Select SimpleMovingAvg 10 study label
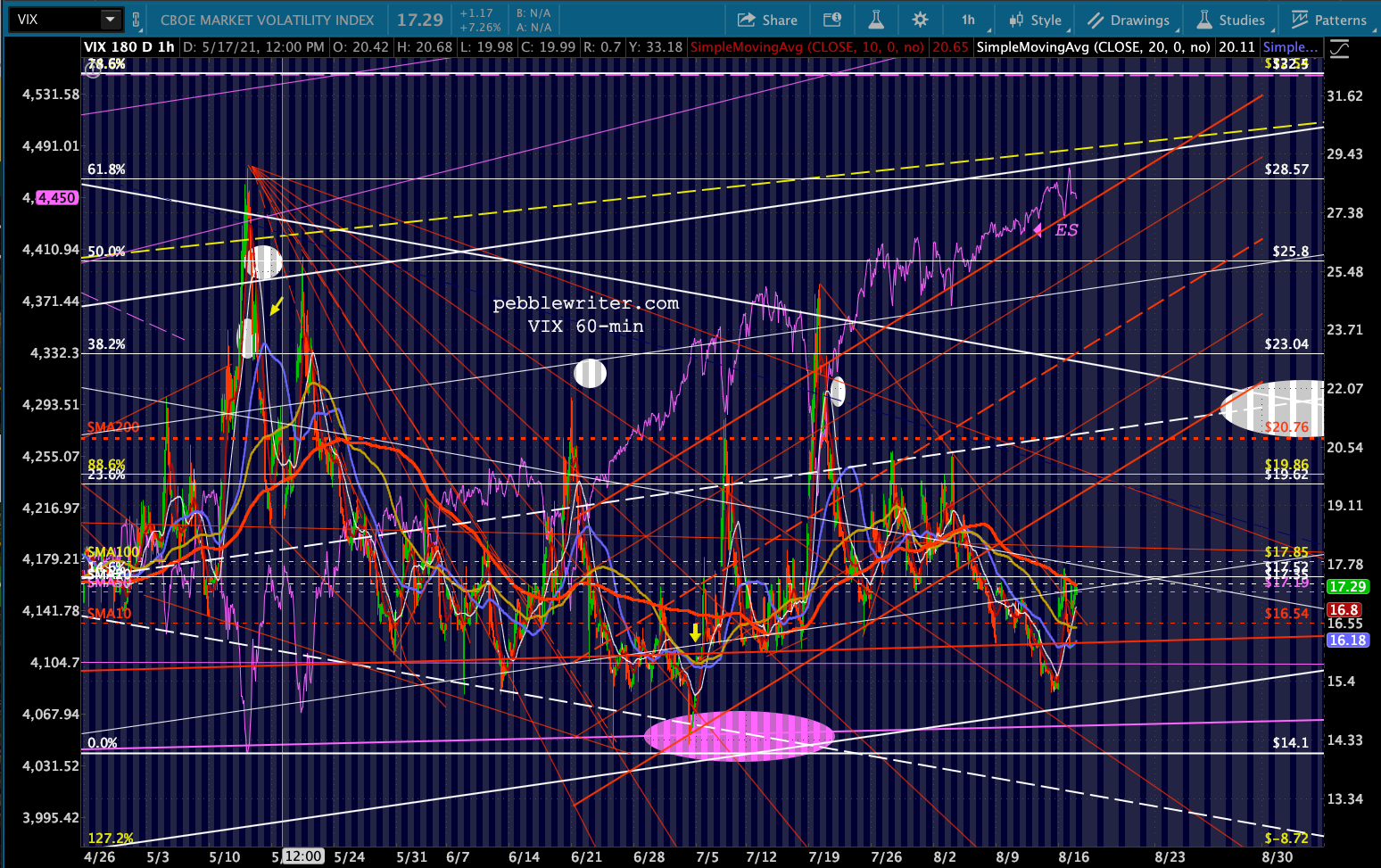 [x=806, y=46]
